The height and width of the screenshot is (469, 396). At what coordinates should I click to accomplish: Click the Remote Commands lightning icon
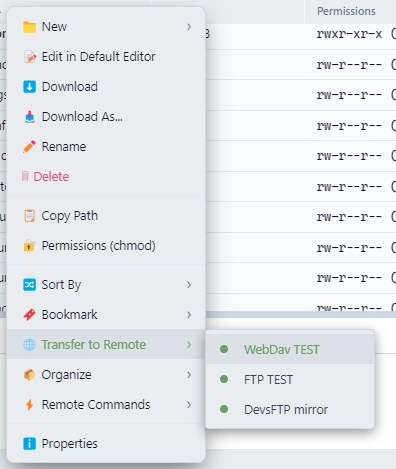[x=29, y=405]
